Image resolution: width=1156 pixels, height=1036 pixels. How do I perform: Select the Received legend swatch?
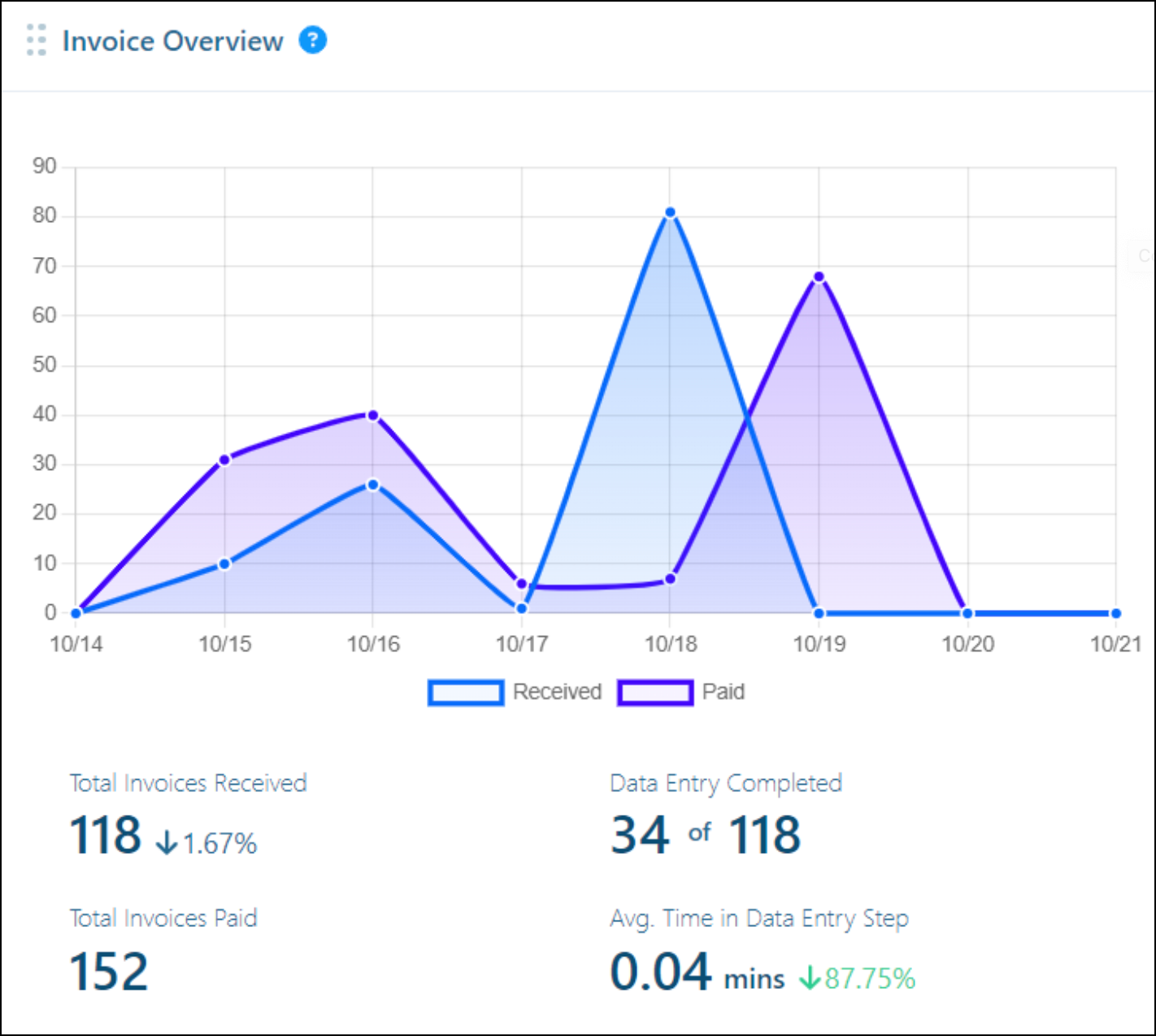click(x=464, y=692)
